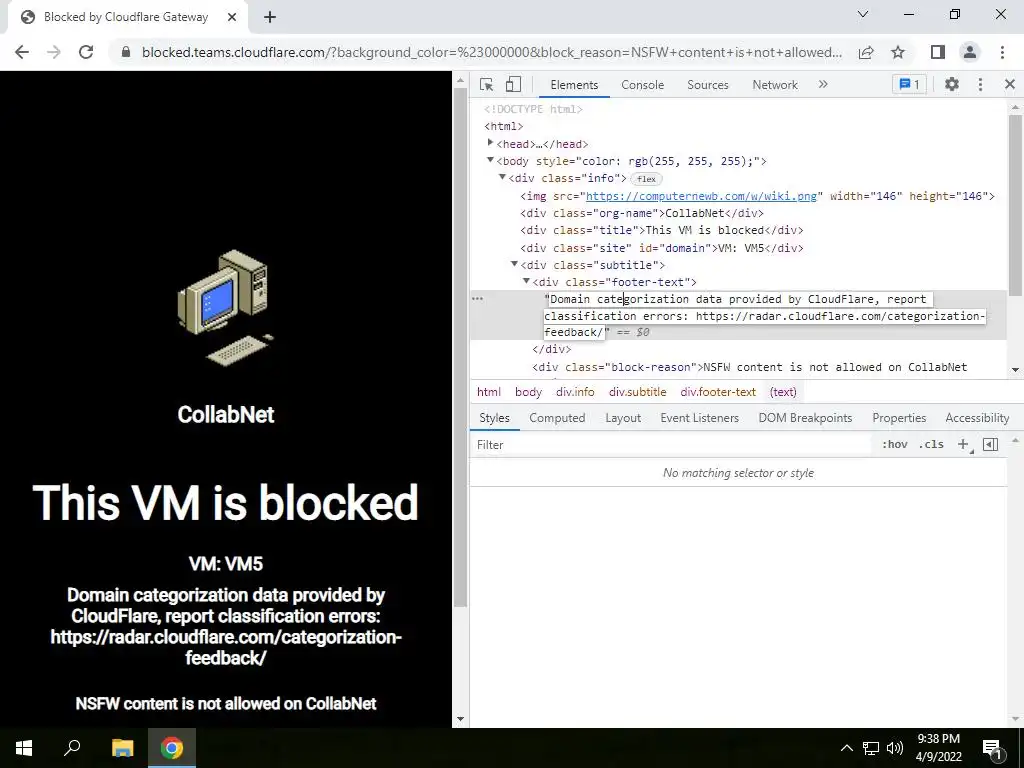Select the (text) breadcrumb
This screenshot has height=768, width=1024.
click(x=783, y=392)
